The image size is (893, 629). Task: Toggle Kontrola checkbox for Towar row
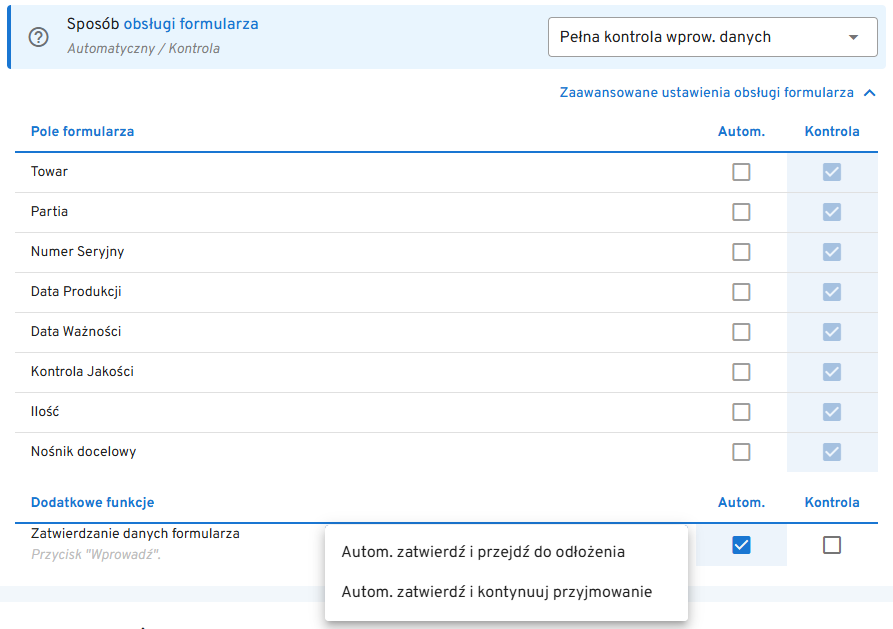point(832,172)
